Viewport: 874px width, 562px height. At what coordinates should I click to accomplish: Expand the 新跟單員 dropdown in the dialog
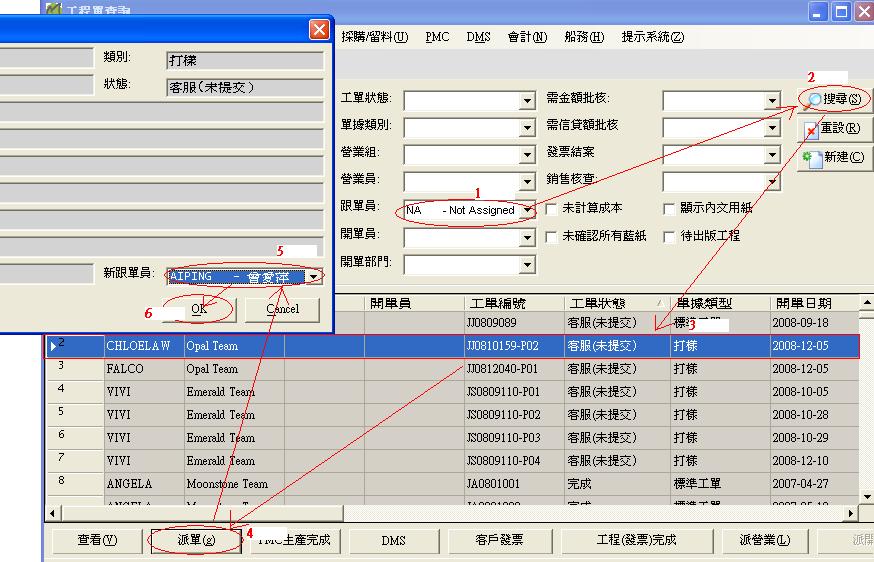pyautogui.click(x=314, y=276)
